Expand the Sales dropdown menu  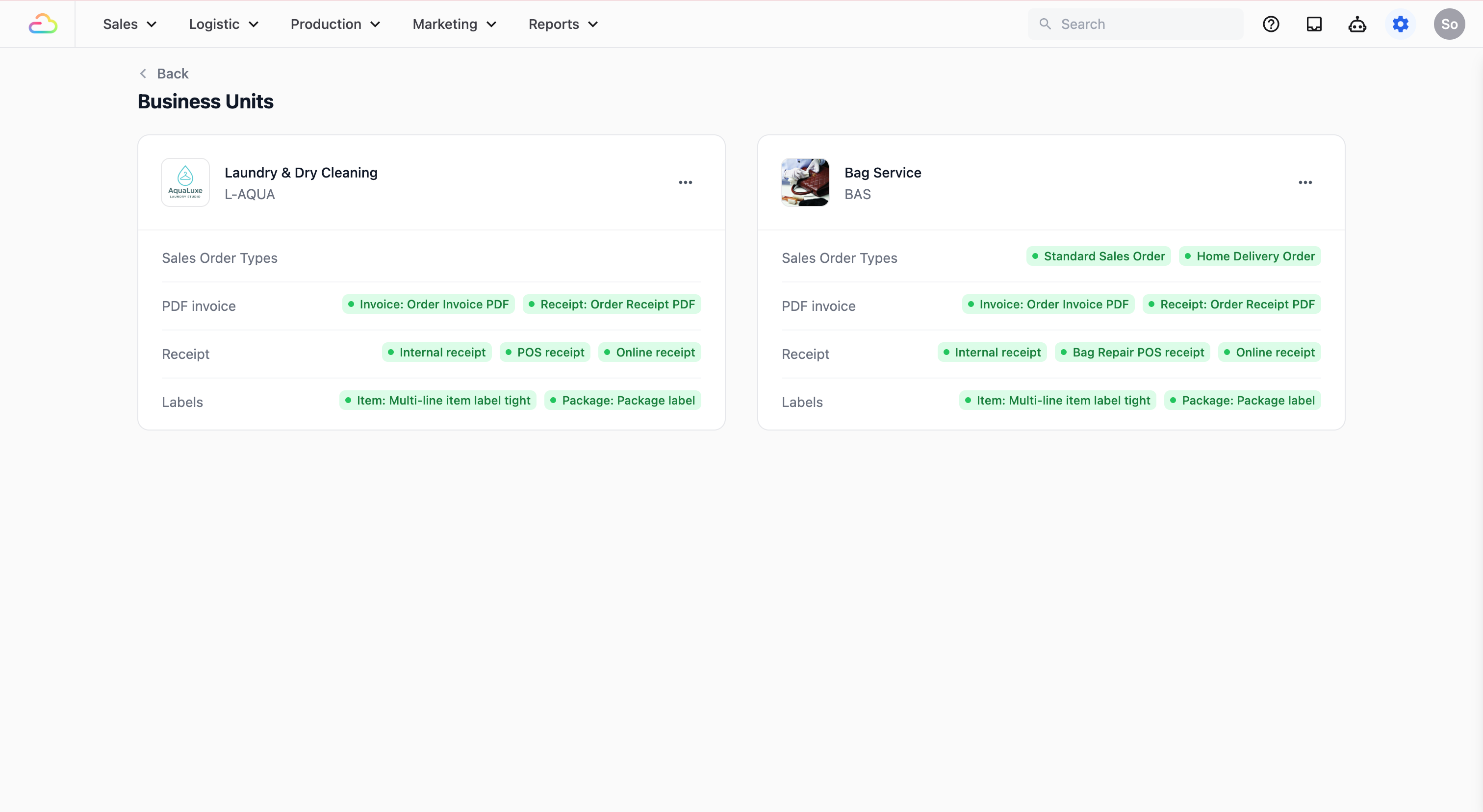pyautogui.click(x=129, y=24)
